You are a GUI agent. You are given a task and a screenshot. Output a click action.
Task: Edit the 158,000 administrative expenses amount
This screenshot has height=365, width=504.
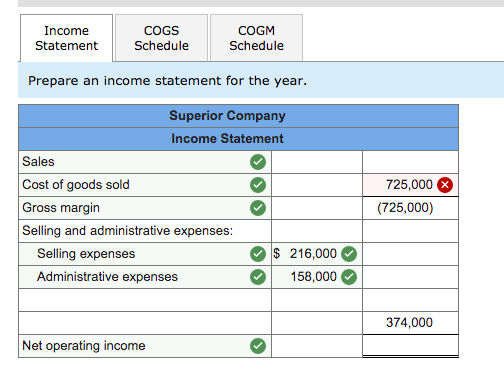click(317, 277)
